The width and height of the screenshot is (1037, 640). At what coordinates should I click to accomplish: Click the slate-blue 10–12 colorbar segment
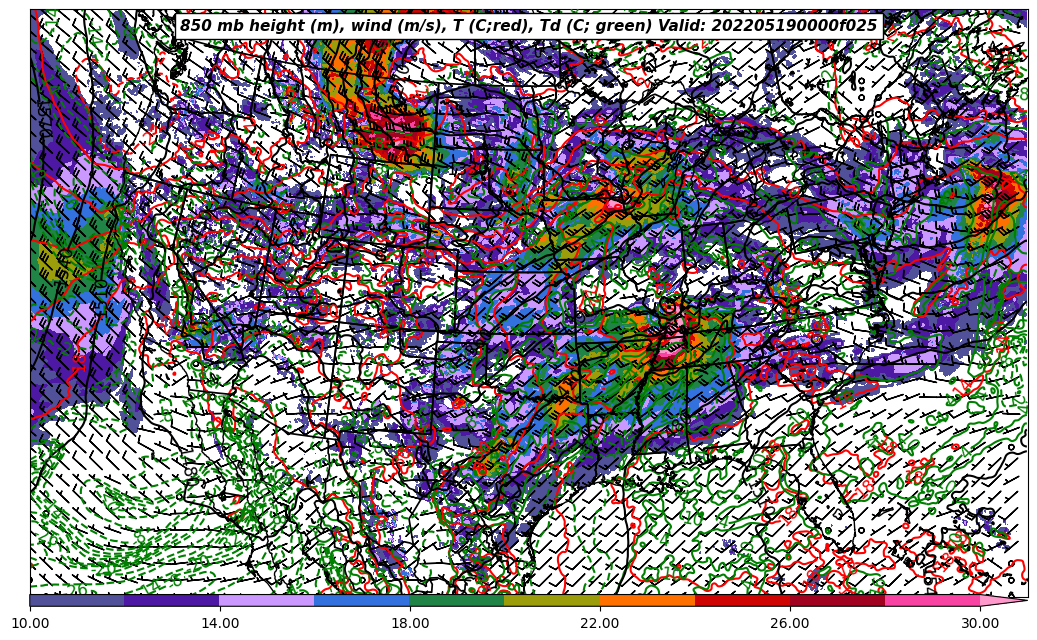[77, 600]
